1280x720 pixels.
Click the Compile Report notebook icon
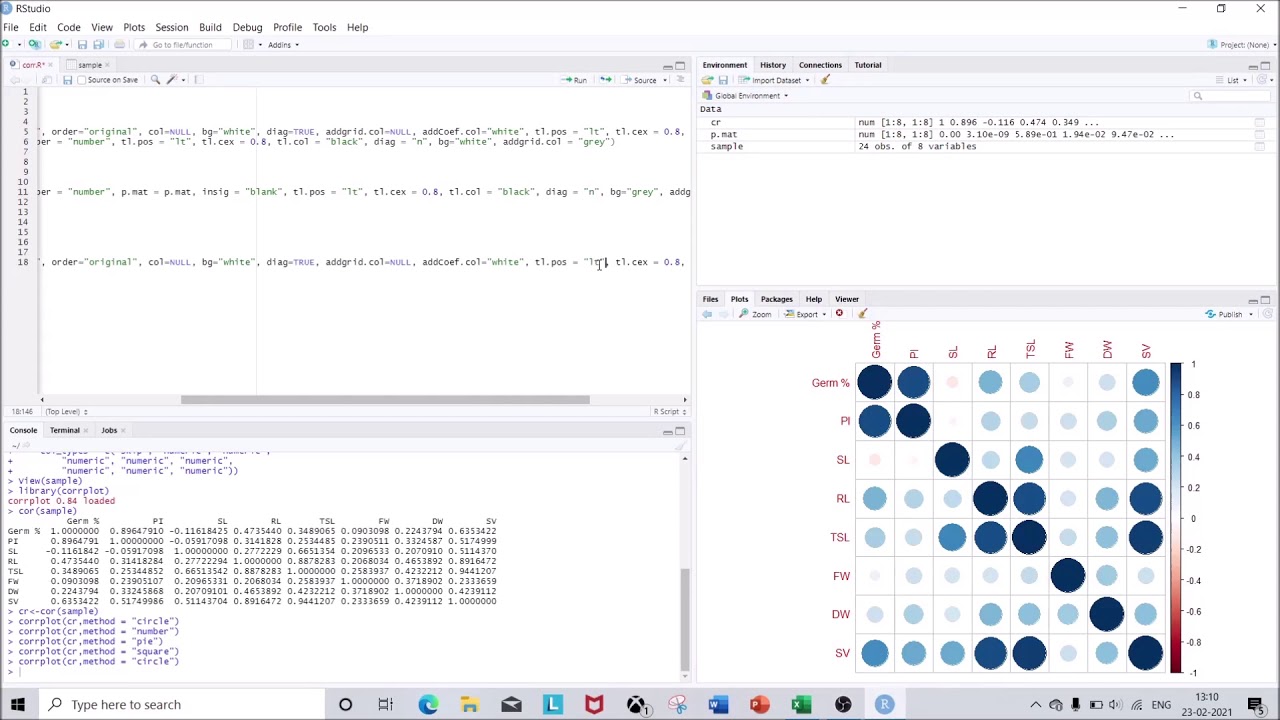(198, 80)
